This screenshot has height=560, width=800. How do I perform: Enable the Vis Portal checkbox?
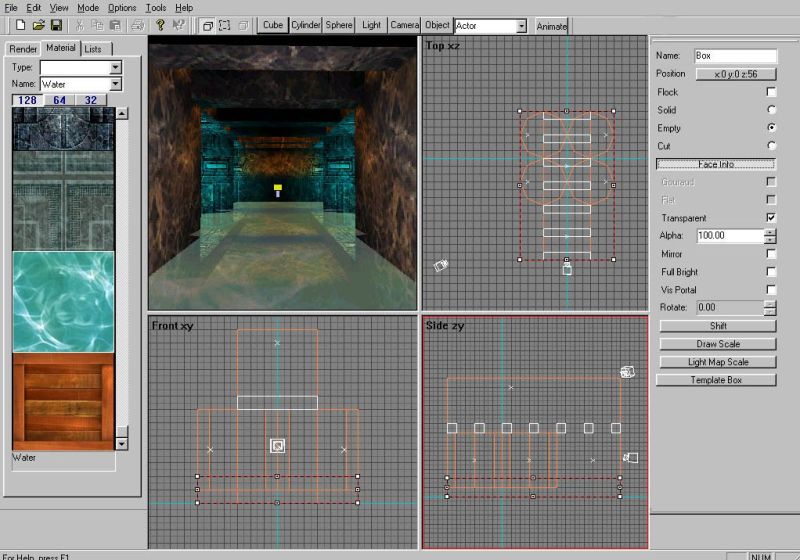(771, 290)
